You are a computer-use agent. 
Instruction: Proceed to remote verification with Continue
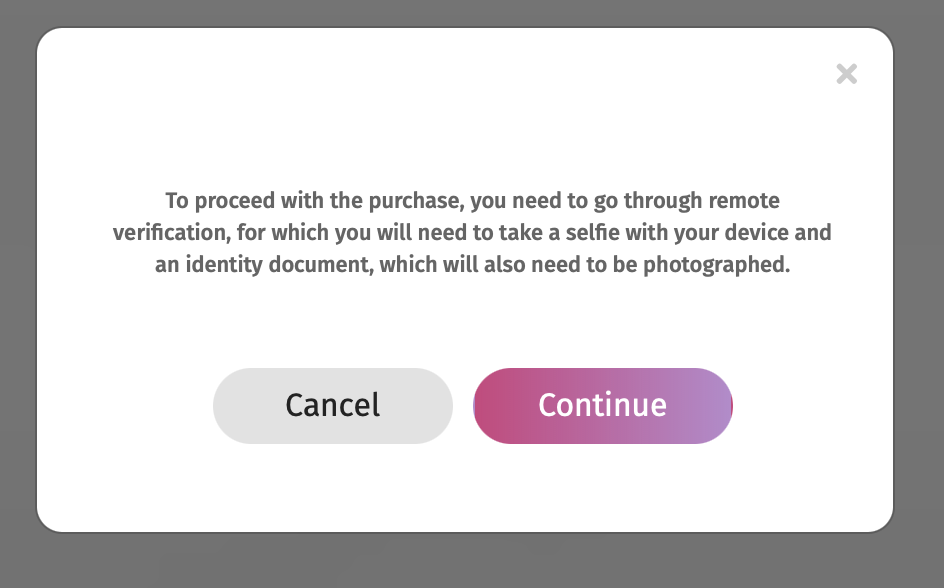coord(602,405)
